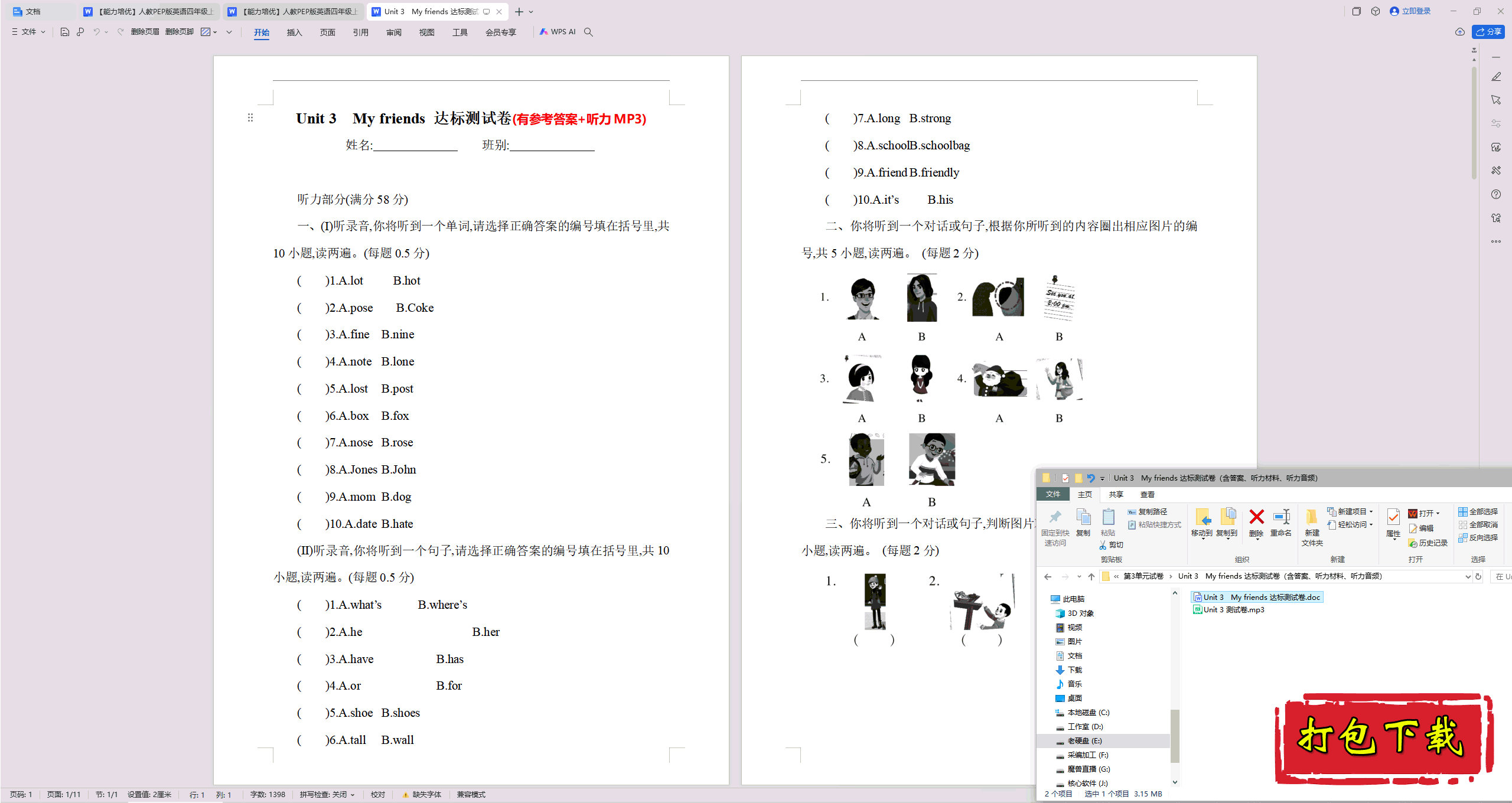
Task: Click invert selection in Explorer ribbon
Action: [x=1478, y=538]
